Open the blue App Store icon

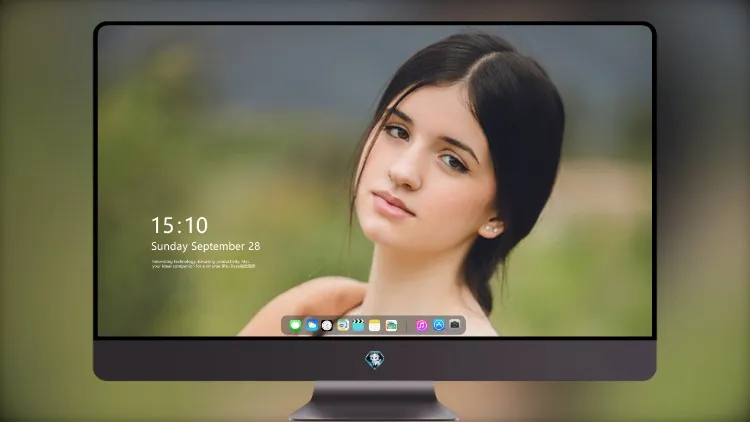tap(439, 325)
